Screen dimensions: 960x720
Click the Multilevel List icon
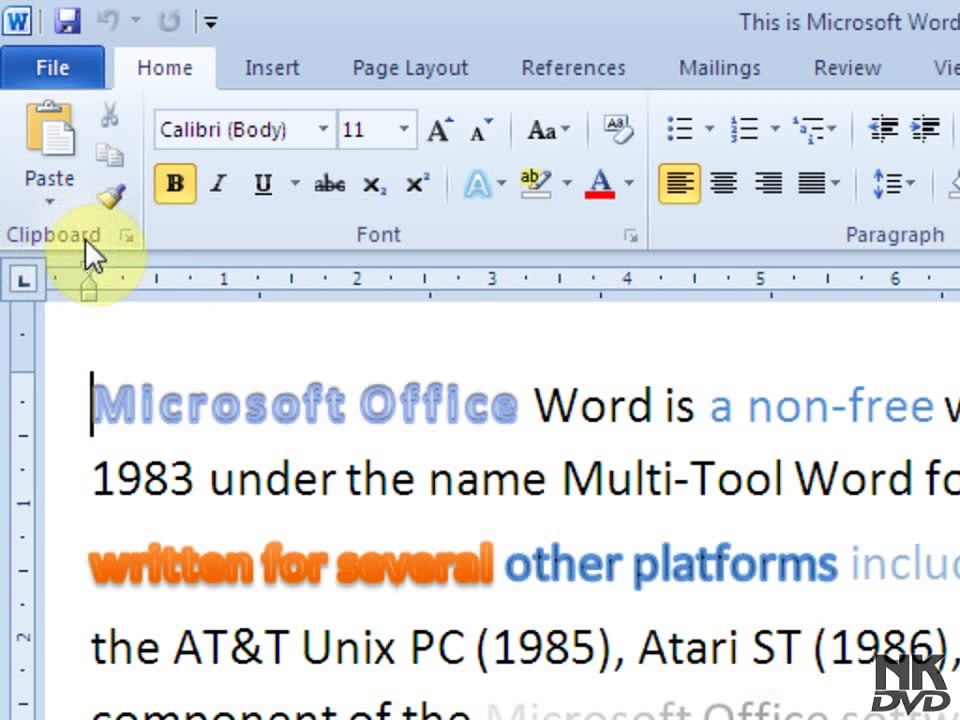point(809,129)
